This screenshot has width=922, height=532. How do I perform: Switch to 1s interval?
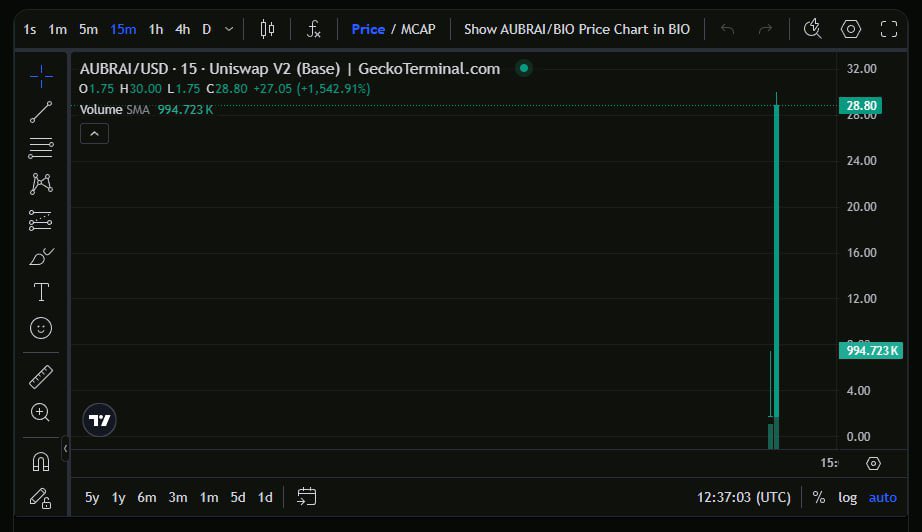pyautogui.click(x=29, y=29)
